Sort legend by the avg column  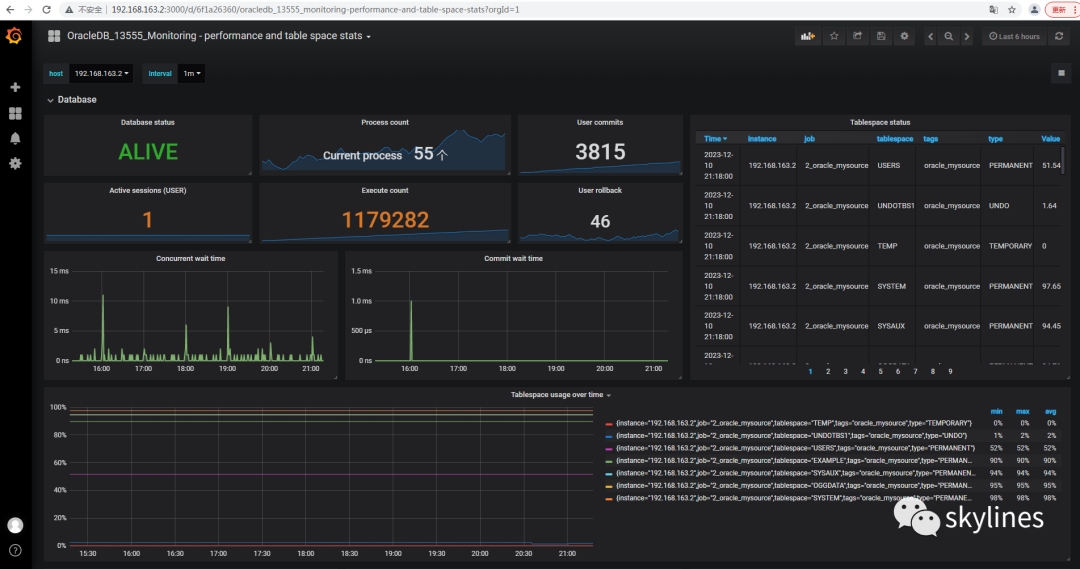[x=1050, y=411]
